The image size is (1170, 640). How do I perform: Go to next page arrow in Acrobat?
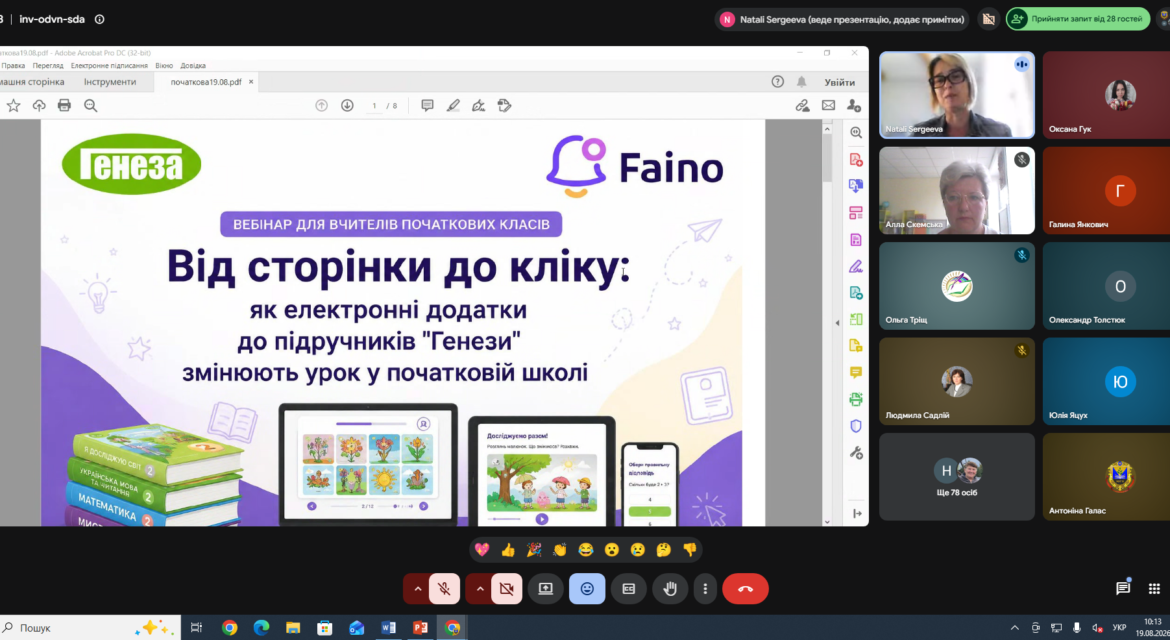tap(347, 106)
